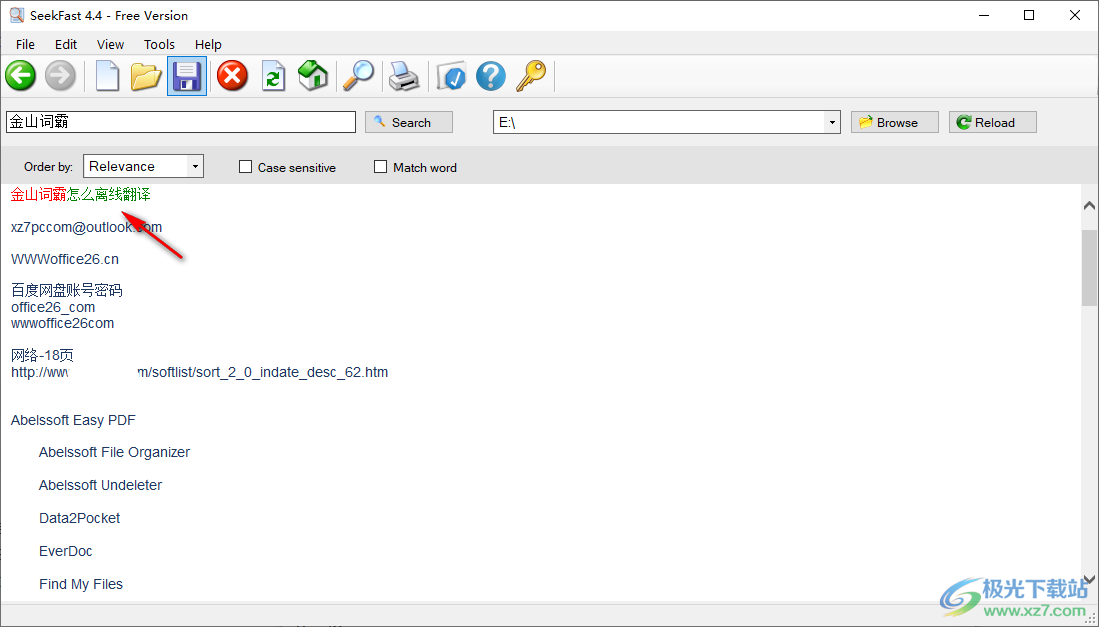This screenshot has height=627, width=1099.
Task: Click the WWWoffice26.cn result line
Action: [x=64, y=259]
